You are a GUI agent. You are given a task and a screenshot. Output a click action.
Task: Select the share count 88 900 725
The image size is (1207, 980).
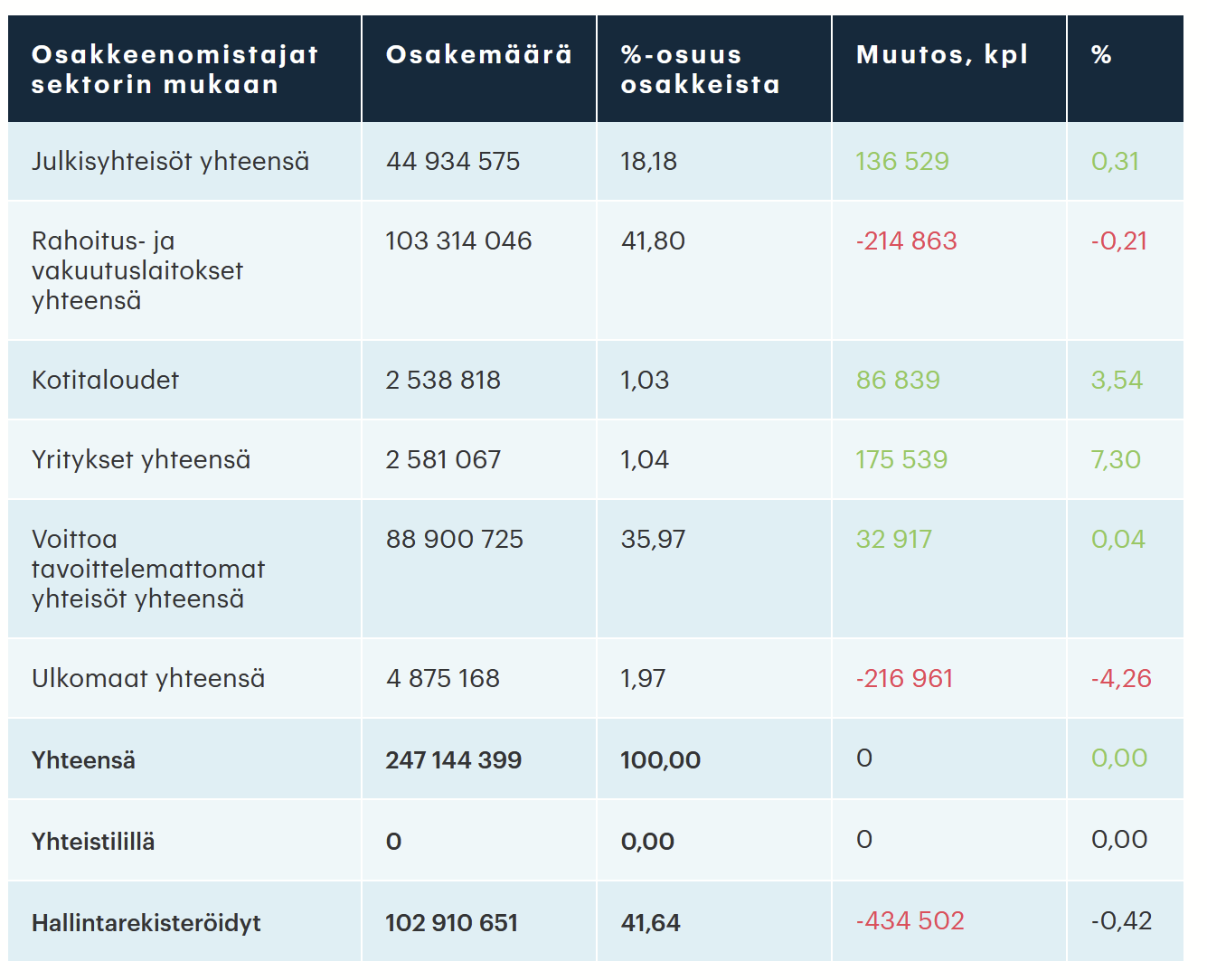click(454, 540)
